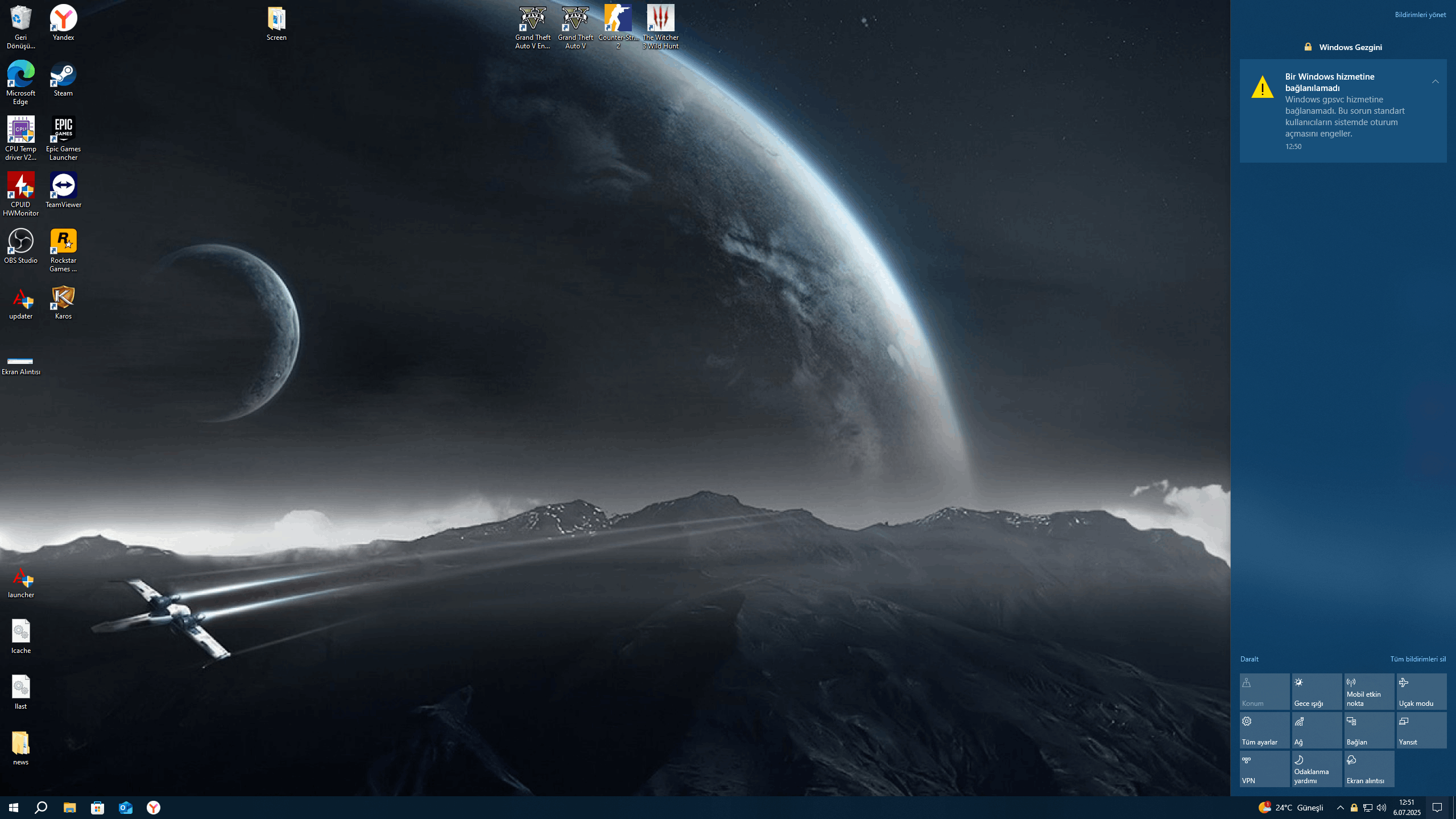The image size is (1456, 819).
Task: Click the OBS Studio desktop icon
Action: (20, 246)
